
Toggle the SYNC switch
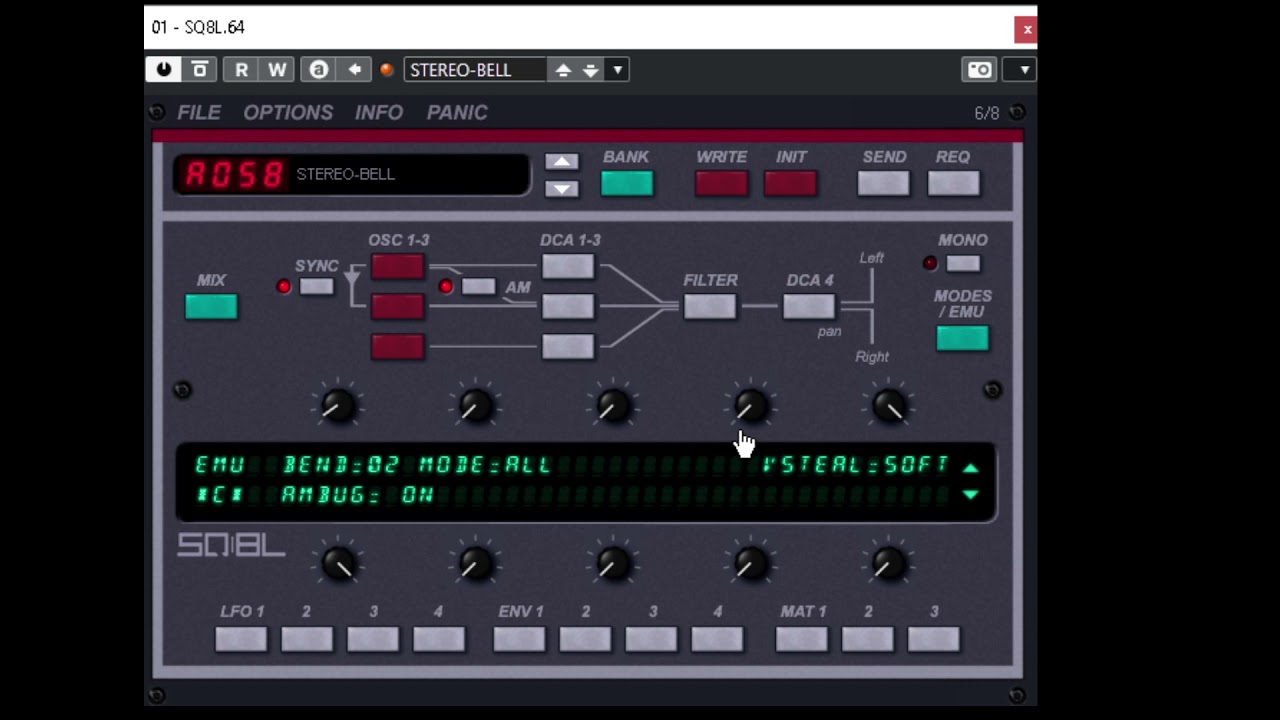click(316, 287)
